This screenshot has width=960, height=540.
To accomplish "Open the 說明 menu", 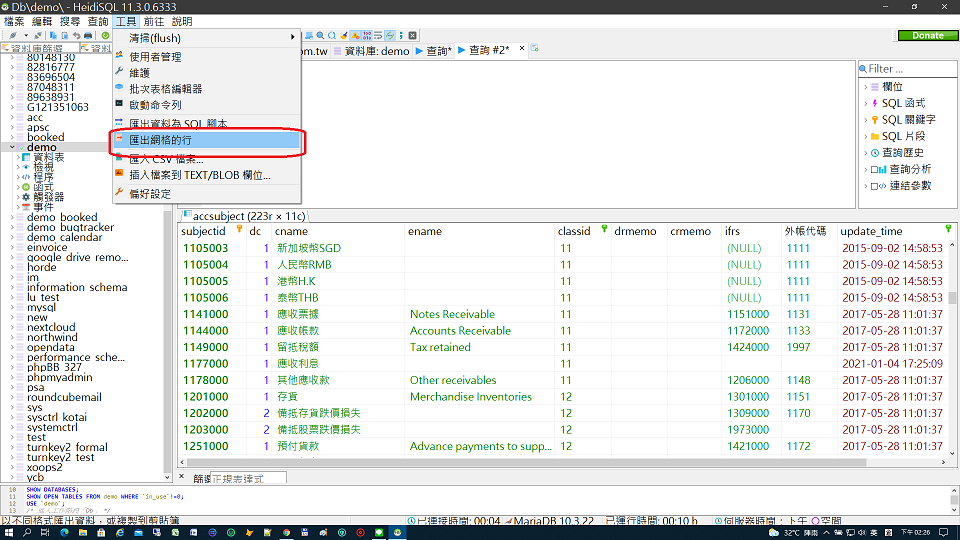I will 182,21.
